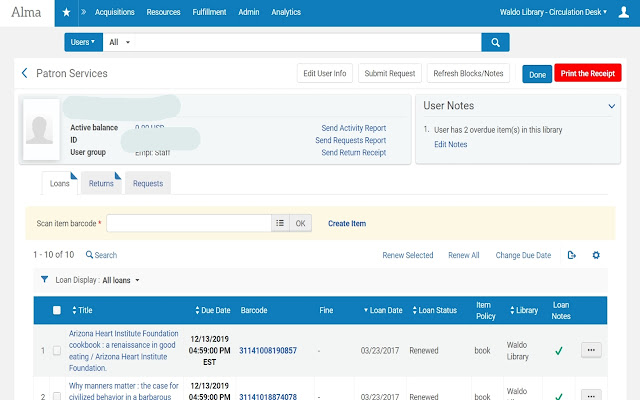
Task: Click overdue items user note text
Action: [x=498, y=130]
